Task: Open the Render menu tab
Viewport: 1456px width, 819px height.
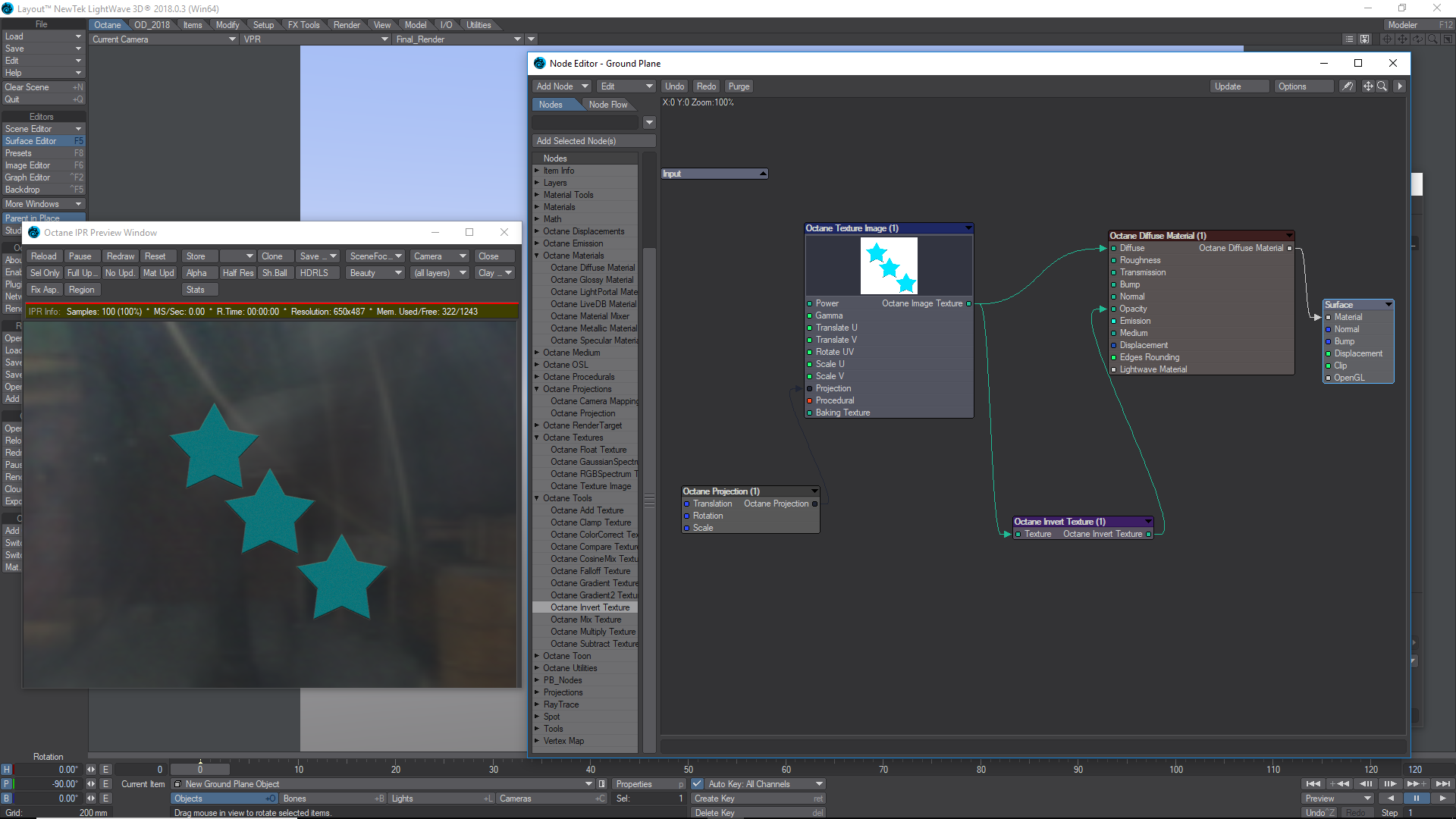Action: coord(347,25)
